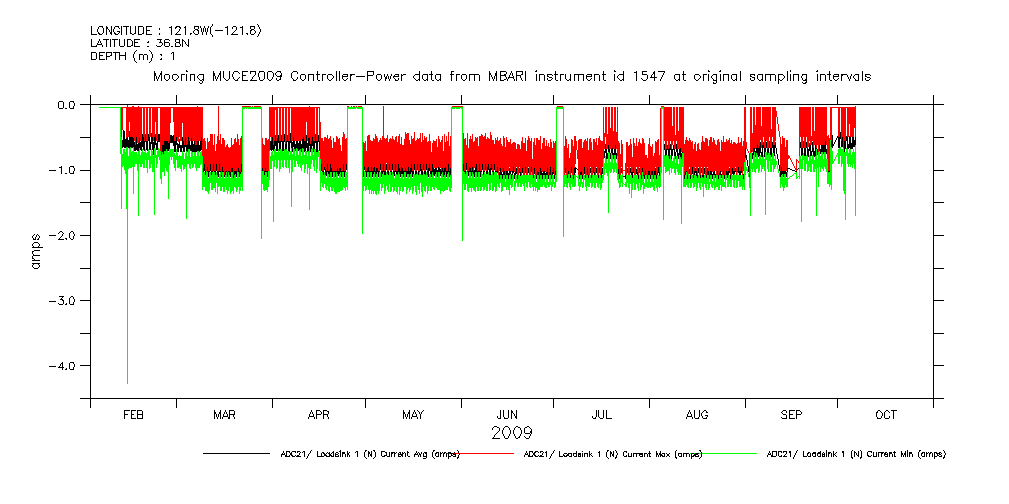This screenshot has height=504, width=1009.
Task: Click the AUG month label
Action: pos(697,414)
